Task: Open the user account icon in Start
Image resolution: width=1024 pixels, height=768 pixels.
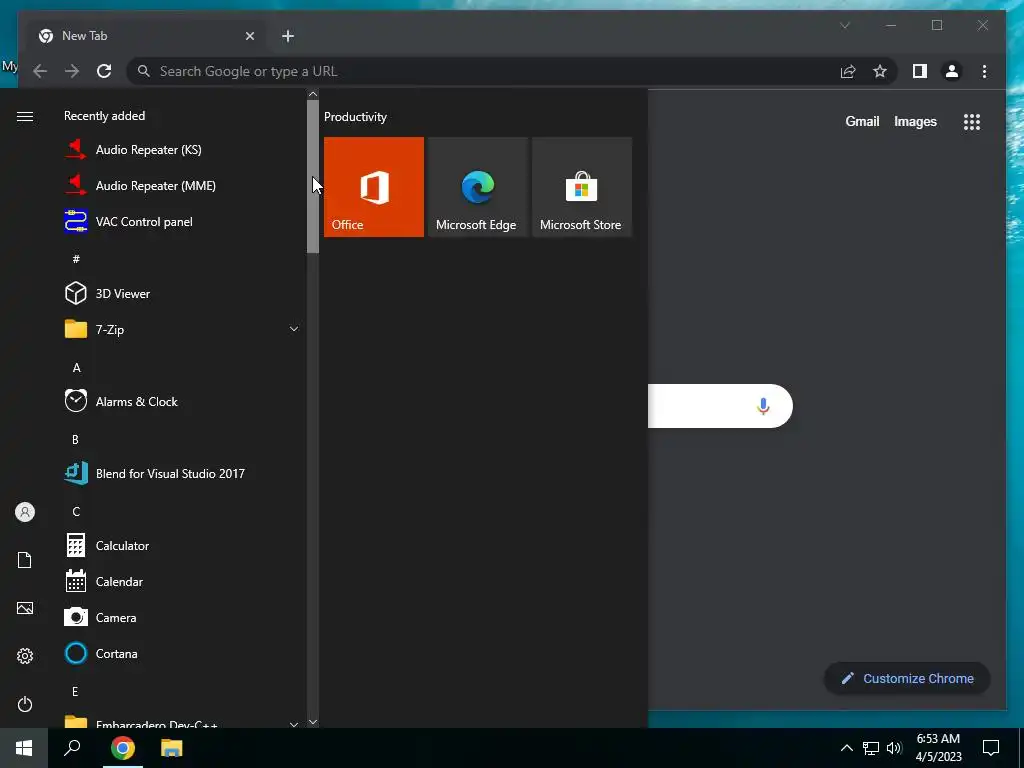Action: click(25, 512)
